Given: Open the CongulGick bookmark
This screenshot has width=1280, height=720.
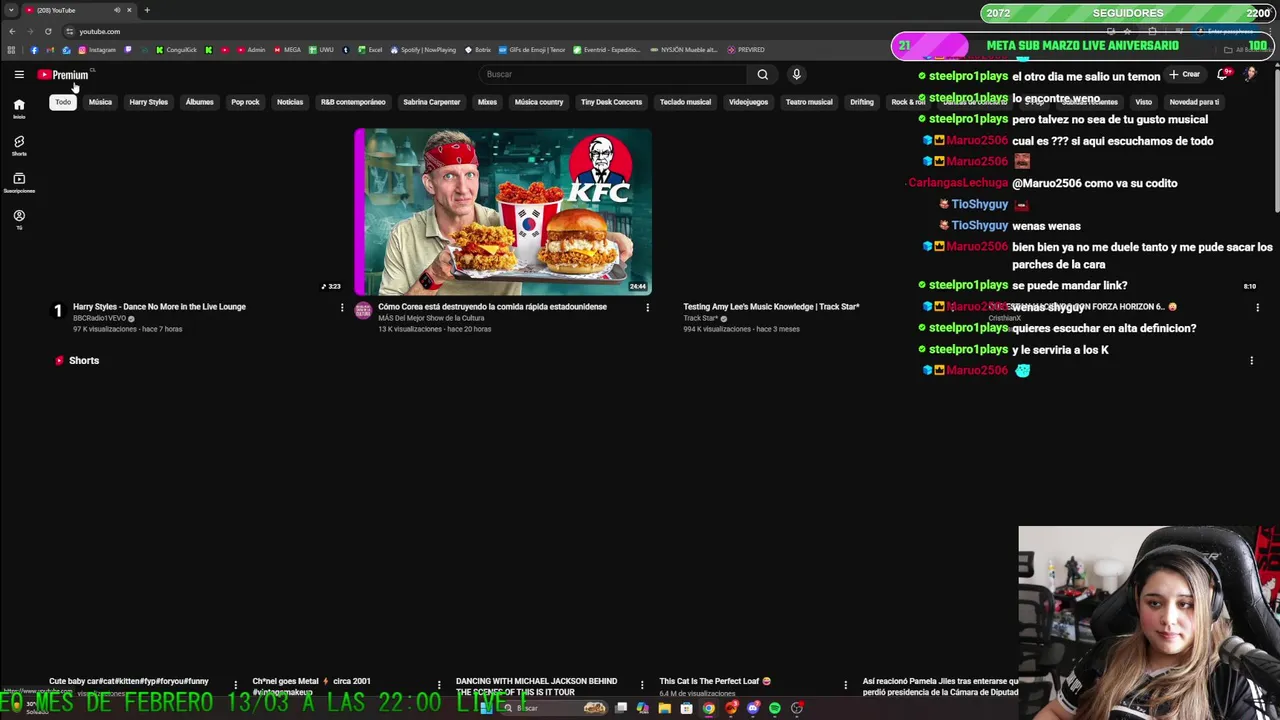Looking at the screenshot, I should [177, 50].
